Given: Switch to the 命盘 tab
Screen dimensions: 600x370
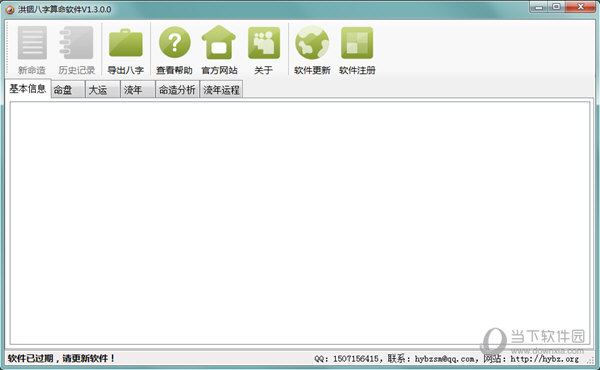Looking at the screenshot, I should coord(68,90).
